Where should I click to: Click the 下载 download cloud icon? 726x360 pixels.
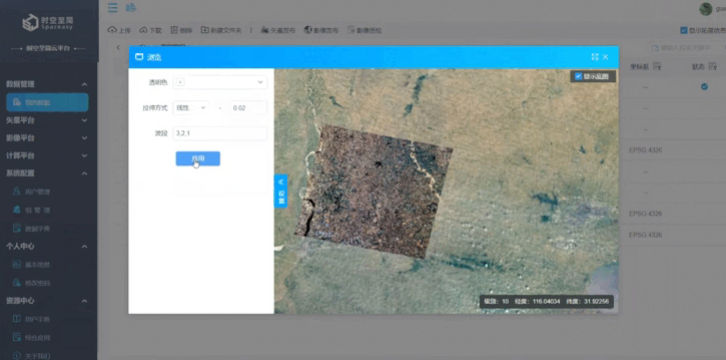click(x=144, y=30)
